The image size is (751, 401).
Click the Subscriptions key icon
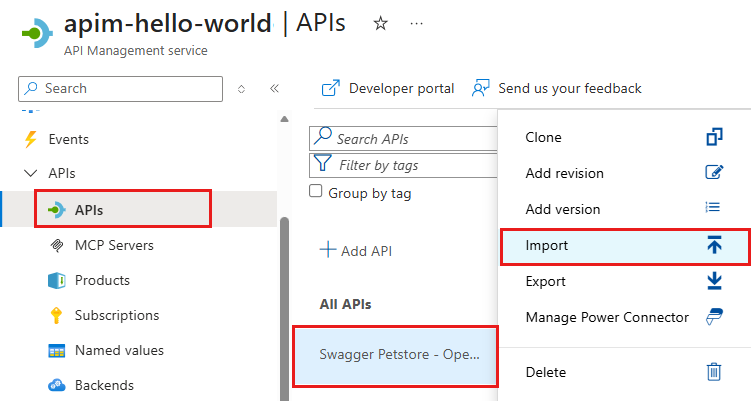(57, 315)
